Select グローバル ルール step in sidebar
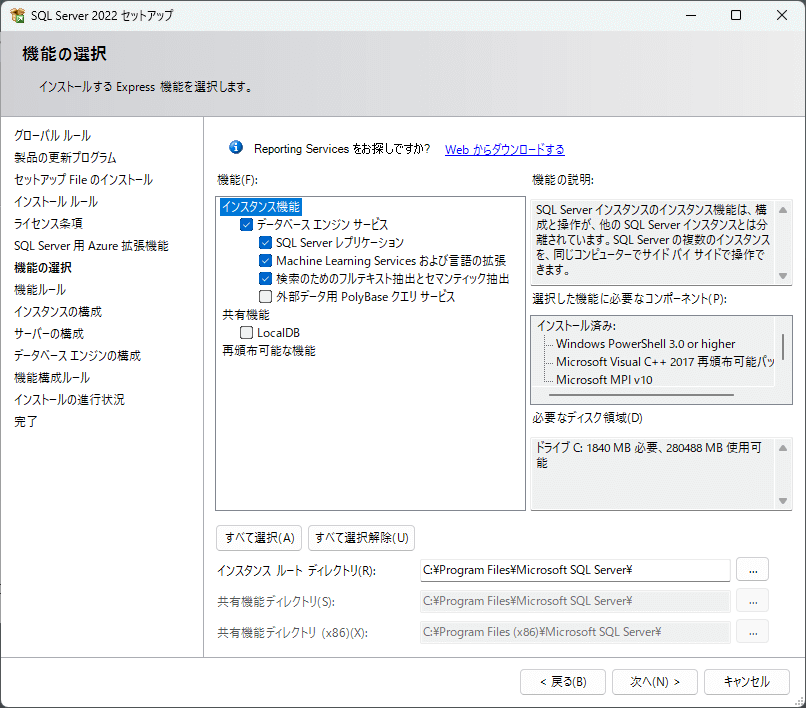The width and height of the screenshot is (806, 708). point(52,136)
